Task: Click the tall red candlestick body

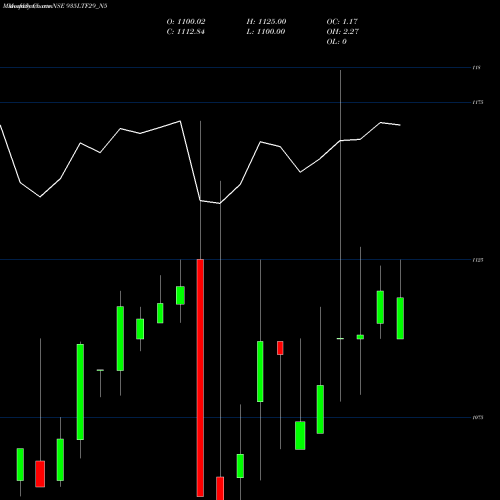Action: point(200,378)
